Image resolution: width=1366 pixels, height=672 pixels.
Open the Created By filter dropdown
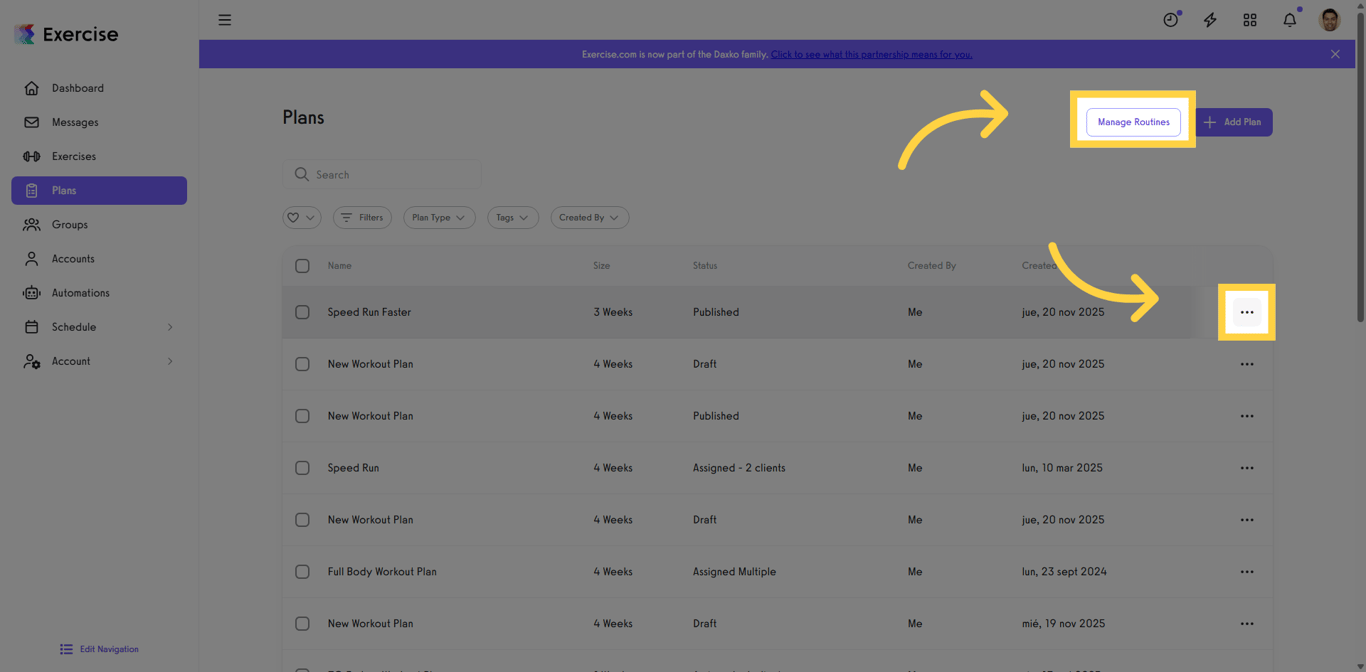[x=589, y=217]
